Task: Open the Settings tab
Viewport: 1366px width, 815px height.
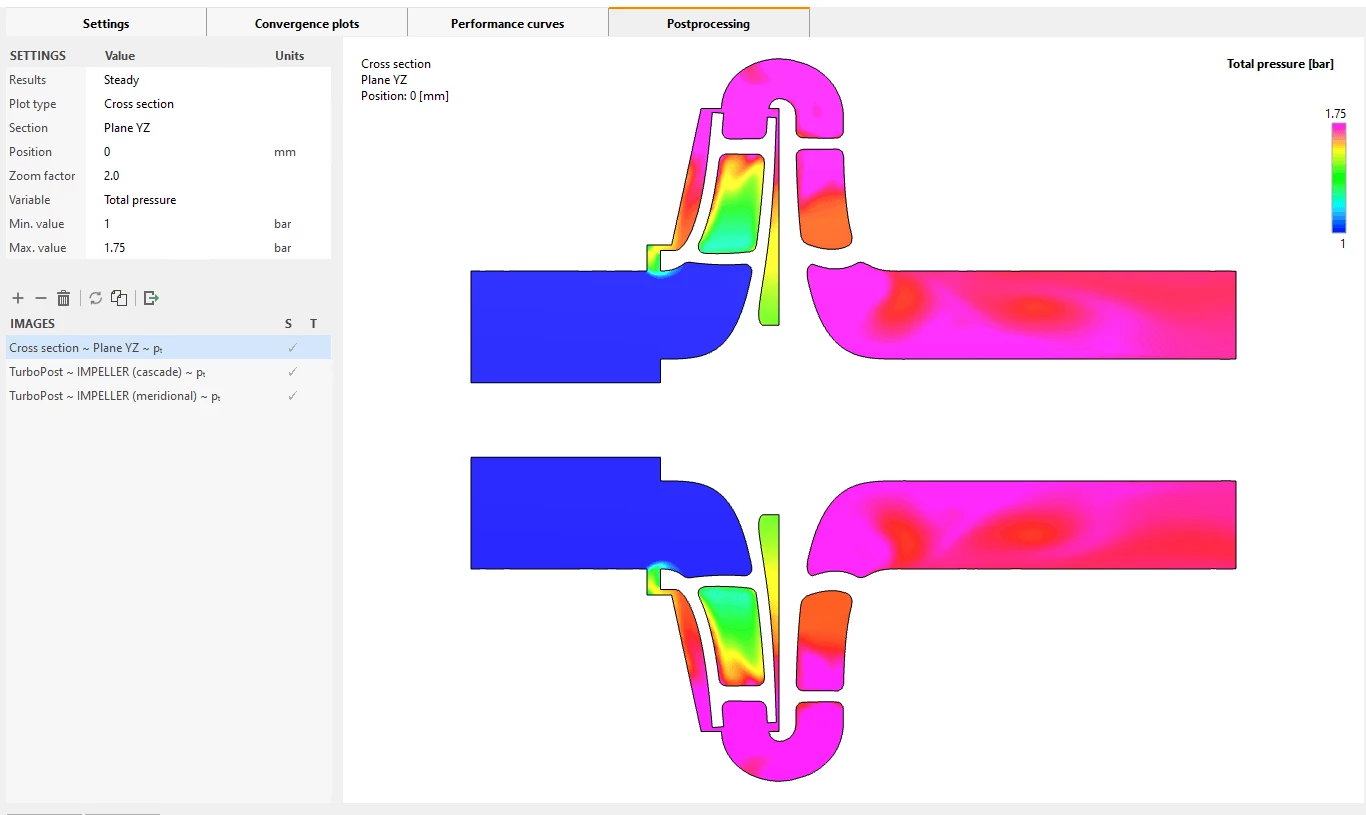Action: pos(106,23)
